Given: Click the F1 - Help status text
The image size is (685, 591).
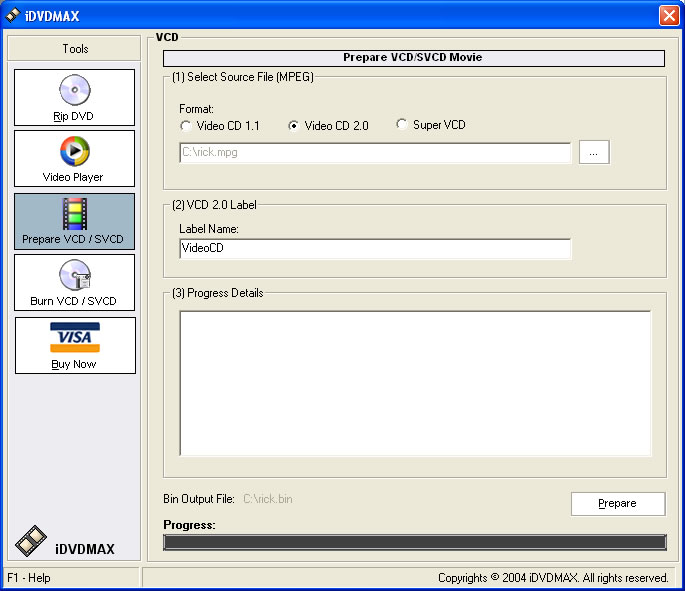Looking at the screenshot, I should coord(29,578).
